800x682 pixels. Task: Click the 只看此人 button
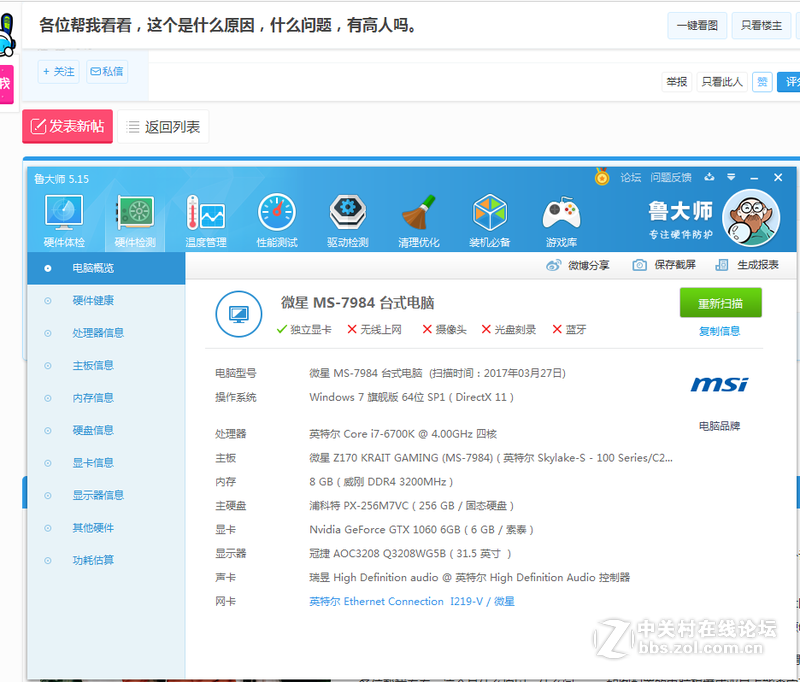722,82
